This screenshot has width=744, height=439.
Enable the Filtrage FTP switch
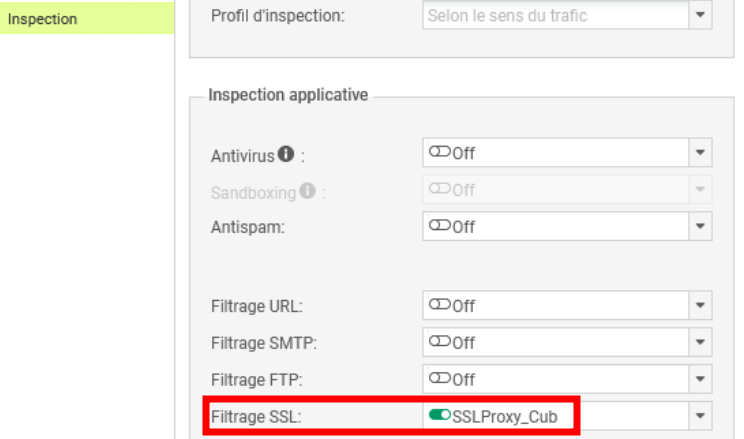pos(439,380)
